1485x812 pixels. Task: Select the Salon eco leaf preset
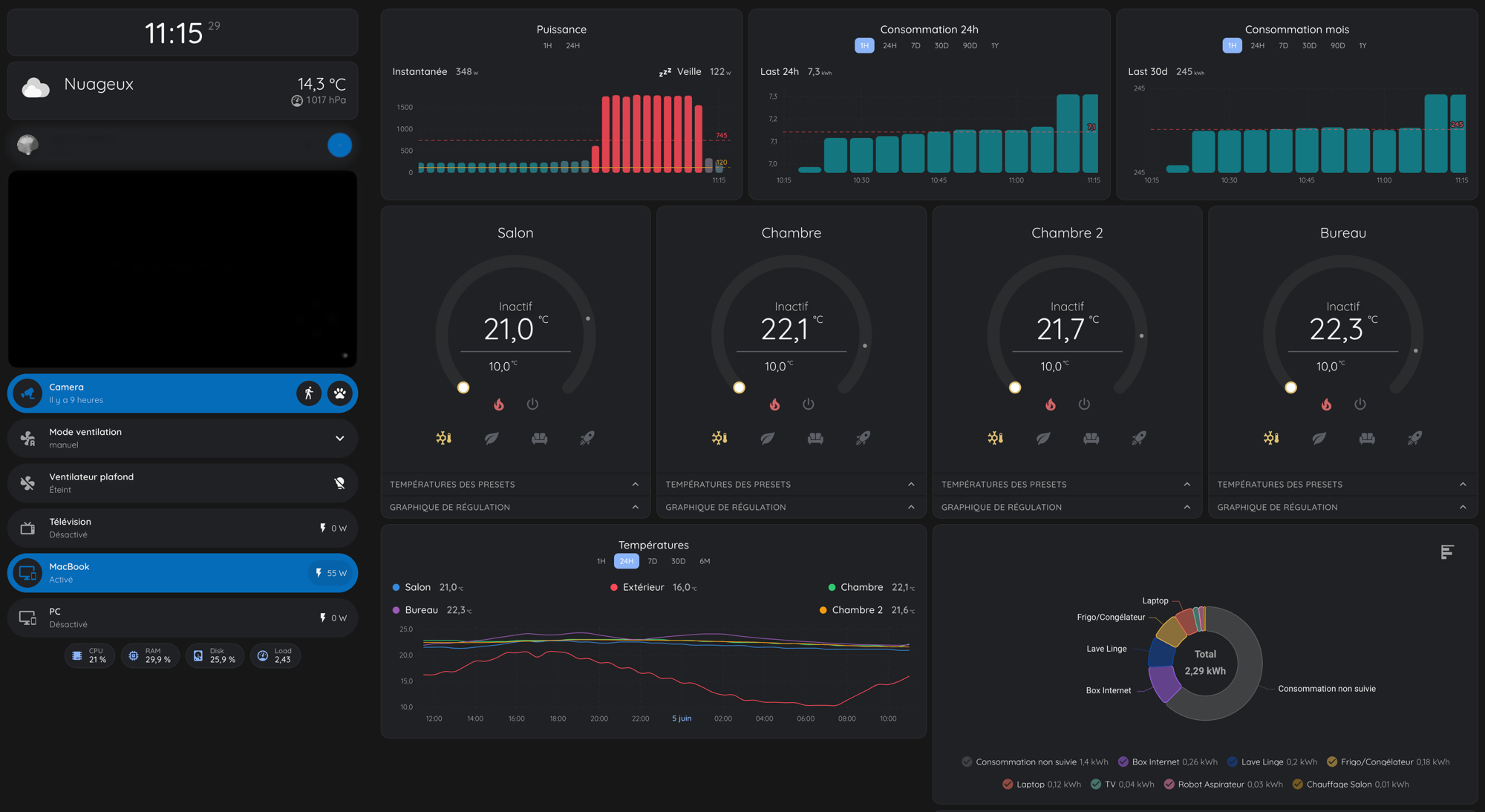pyautogui.click(x=492, y=438)
